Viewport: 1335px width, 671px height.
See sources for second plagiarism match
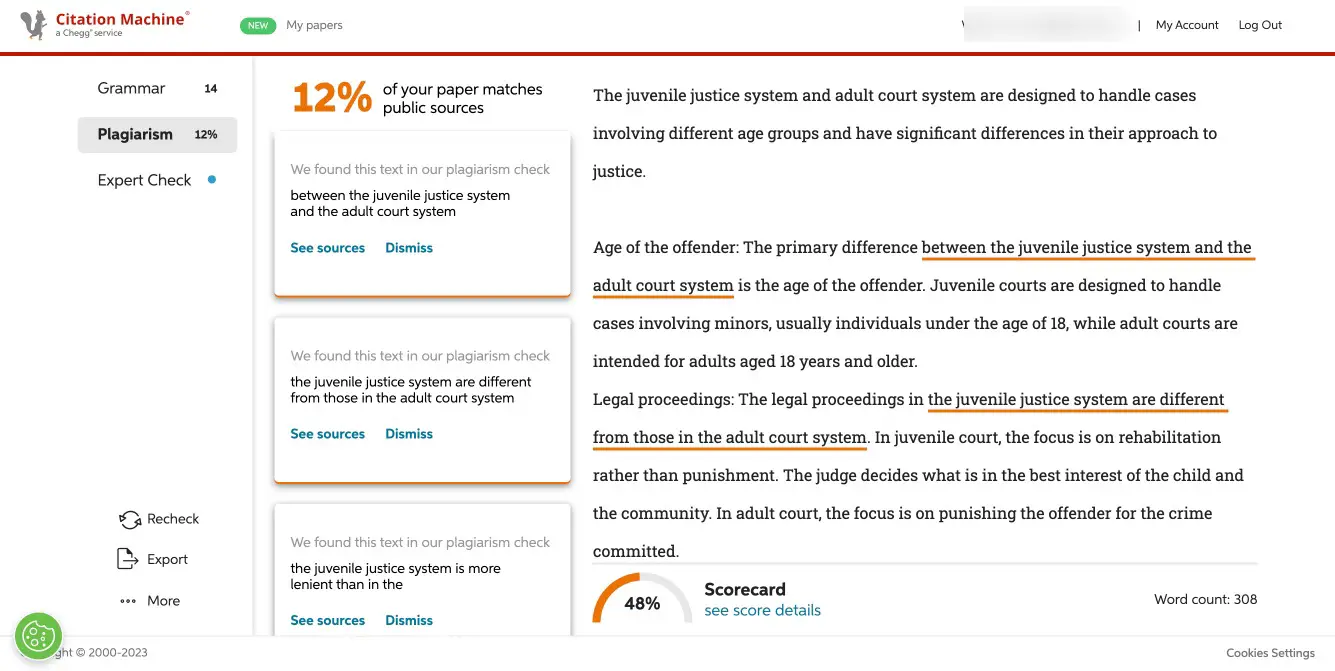coord(327,434)
